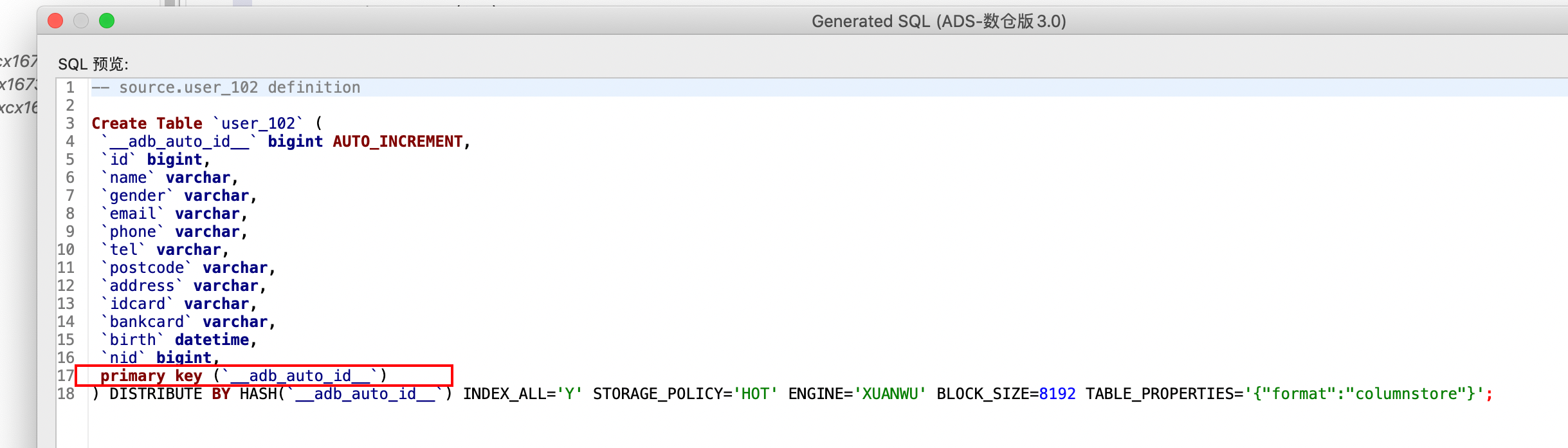Click the Create Table keyword

(x=147, y=124)
